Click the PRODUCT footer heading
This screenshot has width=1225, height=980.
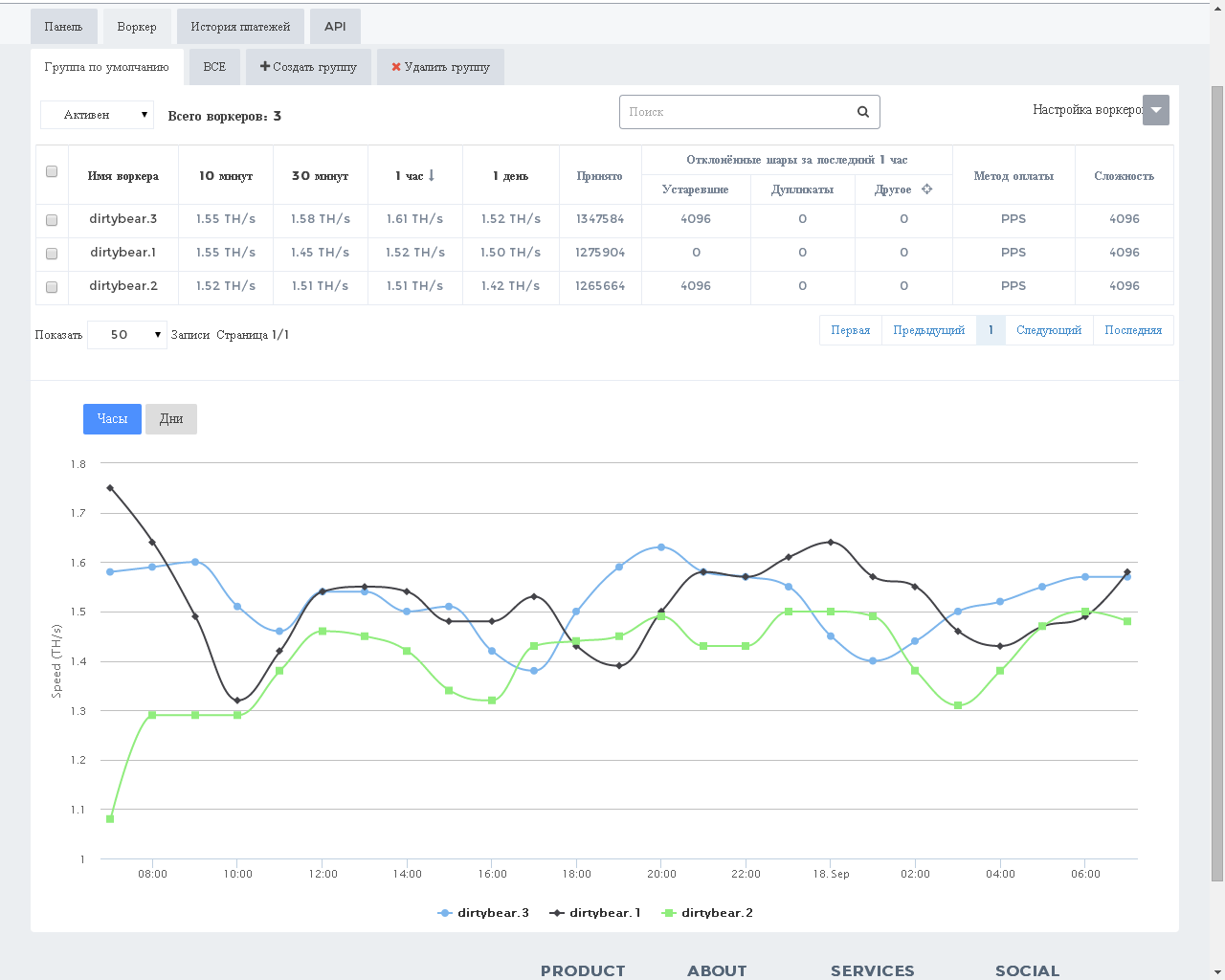tap(583, 970)
